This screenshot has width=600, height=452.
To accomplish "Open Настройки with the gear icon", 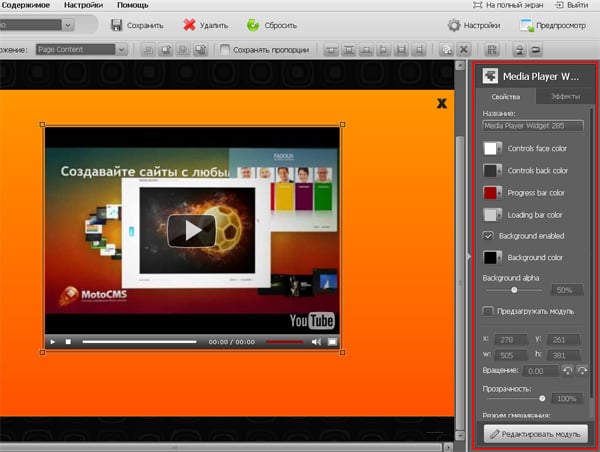I will tap(454, 25).
